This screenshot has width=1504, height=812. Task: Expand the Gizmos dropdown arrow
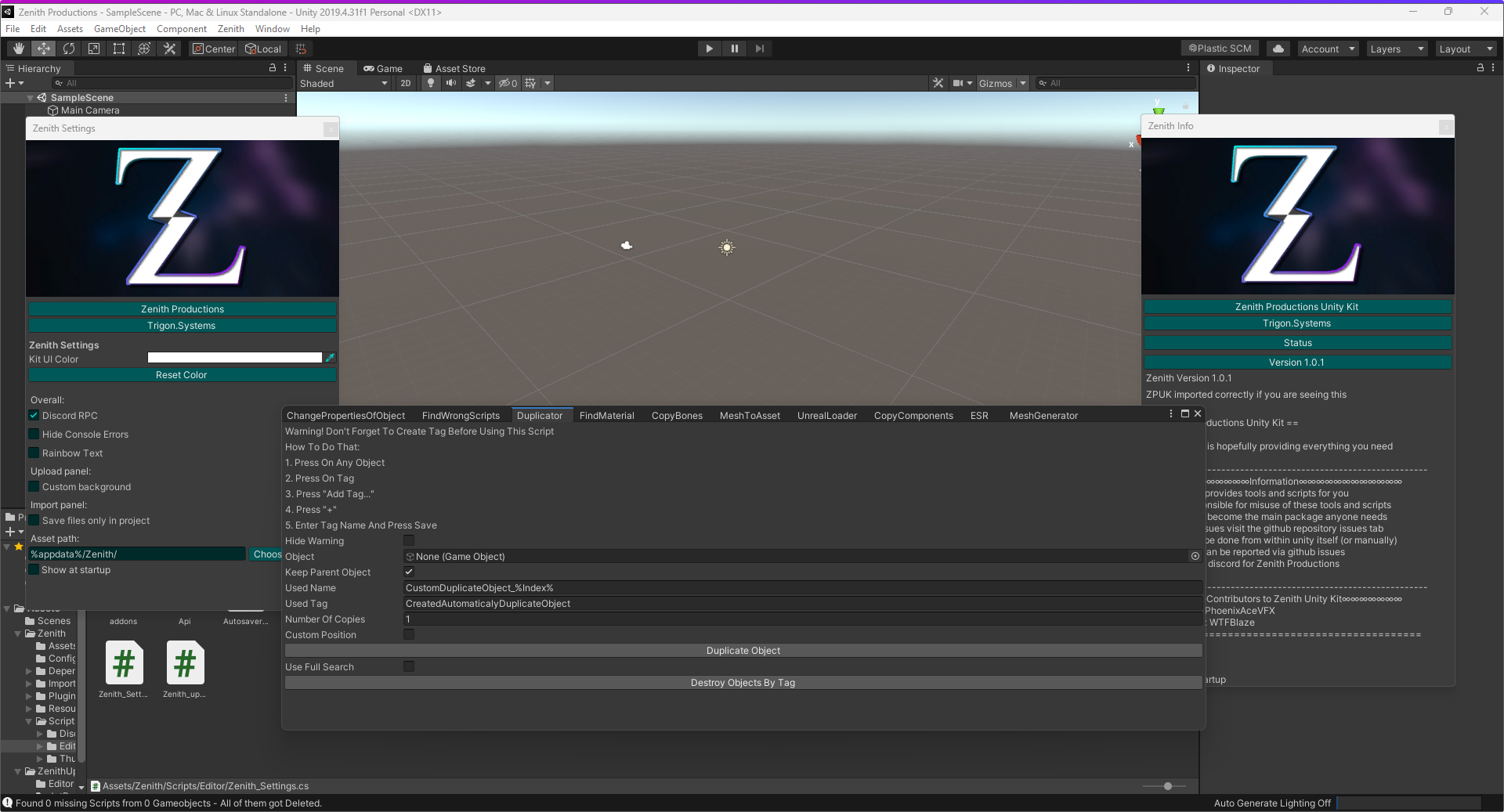coord(1022,84)
